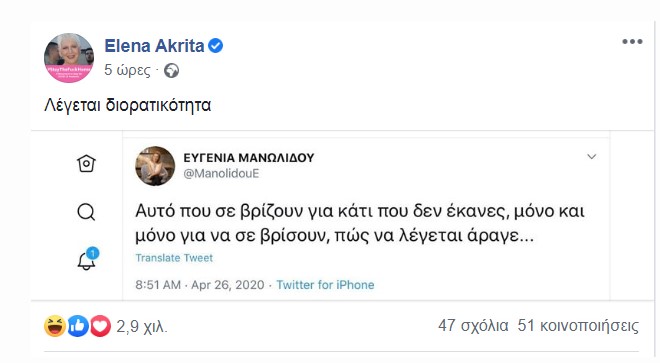Image resolution: width=660 pixels, height=363 pixels.
Task: Expand the tweet chevron dropdown
Action: (592, 157)
